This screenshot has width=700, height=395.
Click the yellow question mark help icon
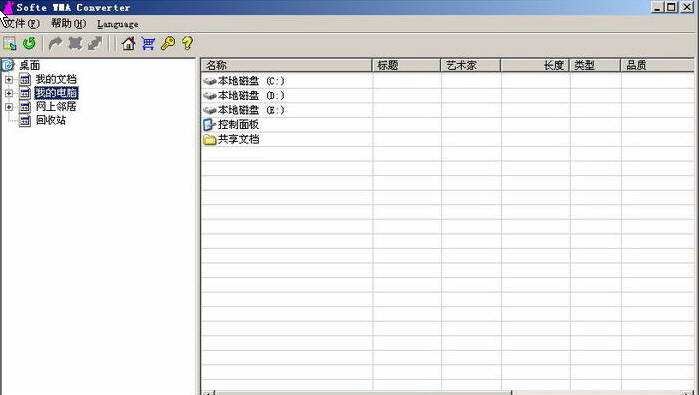[187, 43]
